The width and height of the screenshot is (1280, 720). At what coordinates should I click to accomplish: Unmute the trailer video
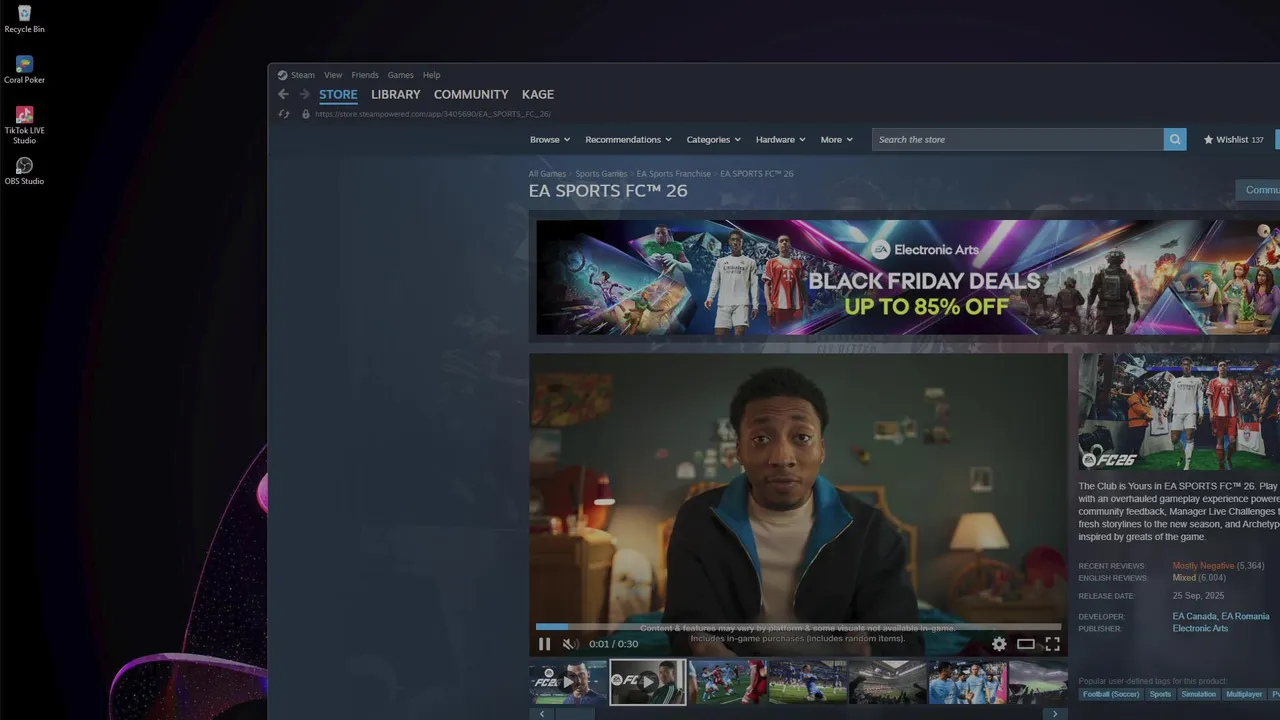click(x=570, y=644)
